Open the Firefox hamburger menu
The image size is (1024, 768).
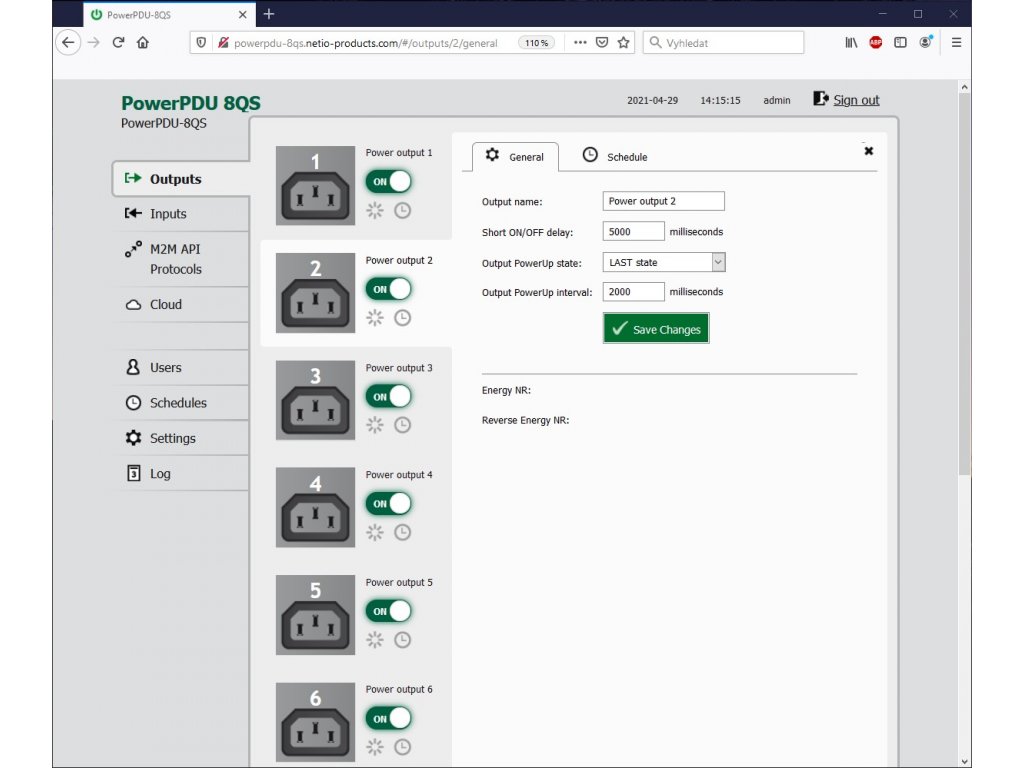coord(956,42)
